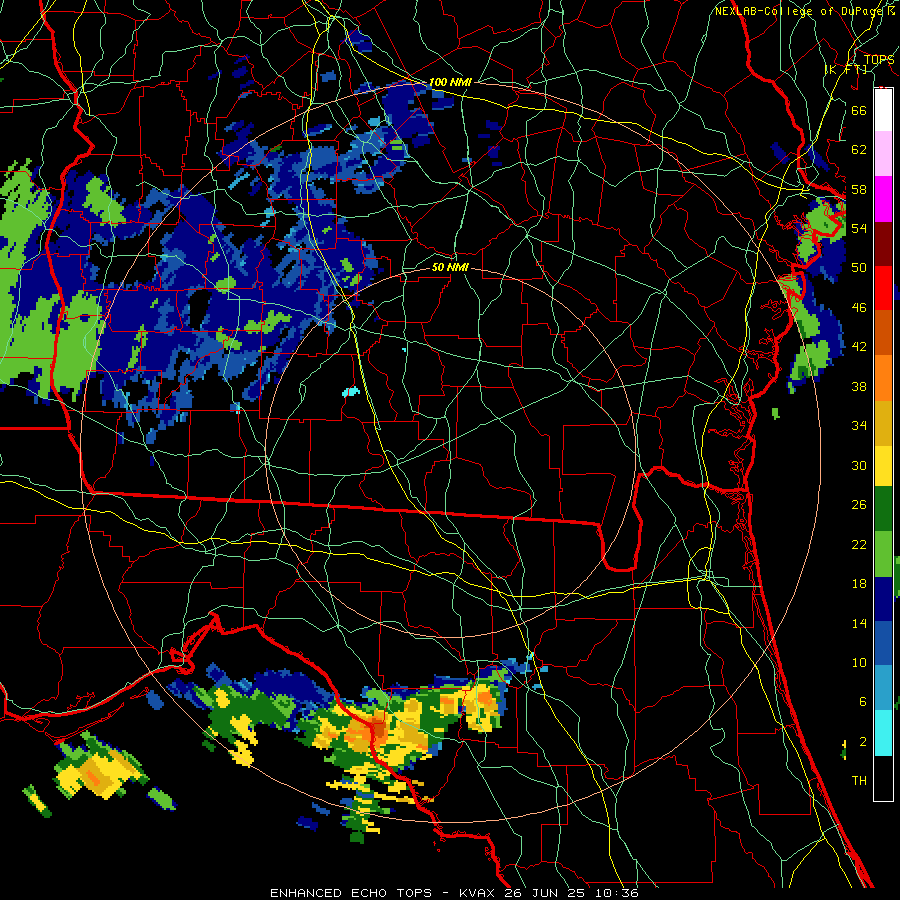The image size is (900, 900).
Task: Click the bright yellow legend swatch
Action: tap(883, 466)
